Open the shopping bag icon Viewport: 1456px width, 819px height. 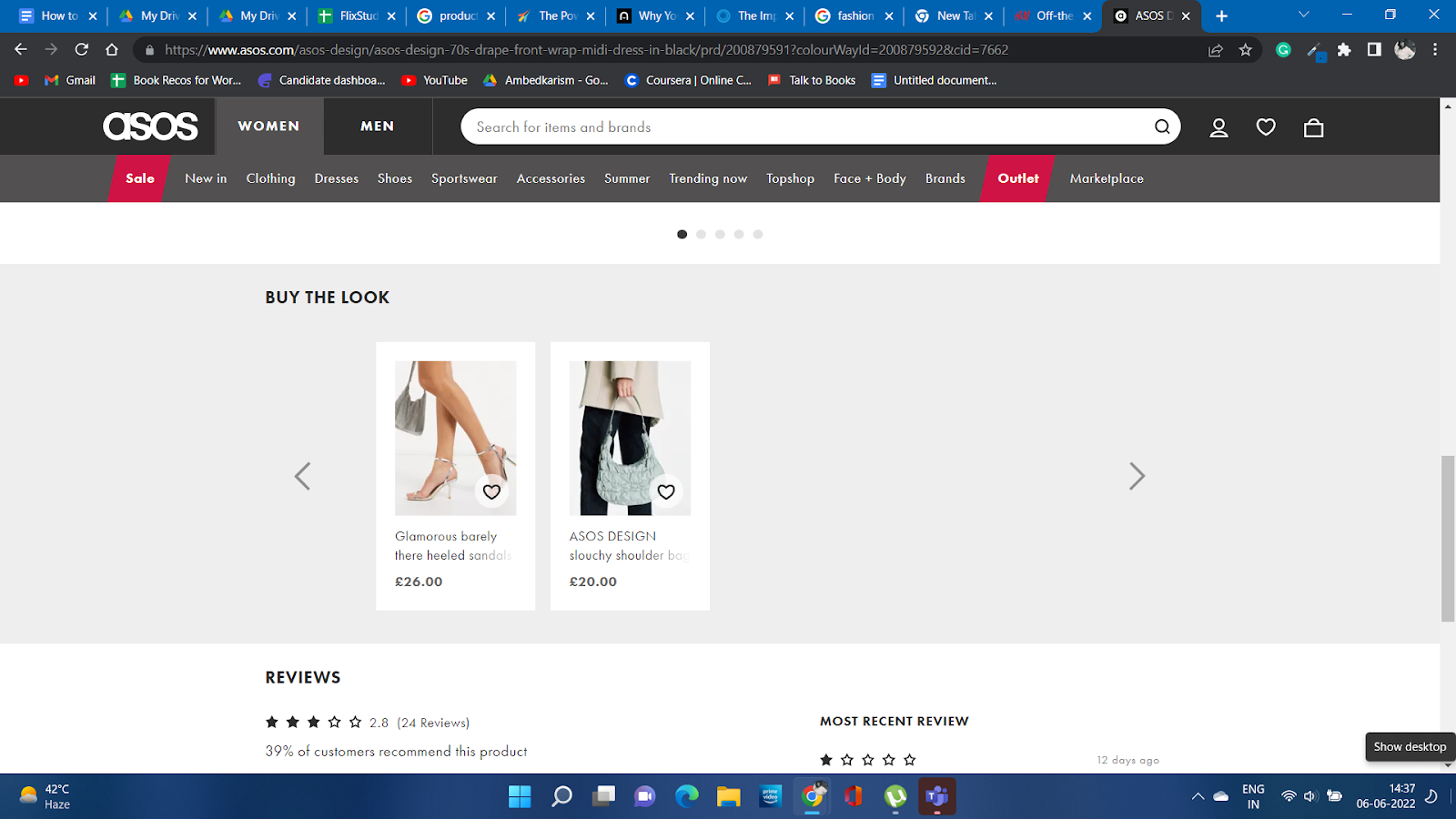(1313, 127)
